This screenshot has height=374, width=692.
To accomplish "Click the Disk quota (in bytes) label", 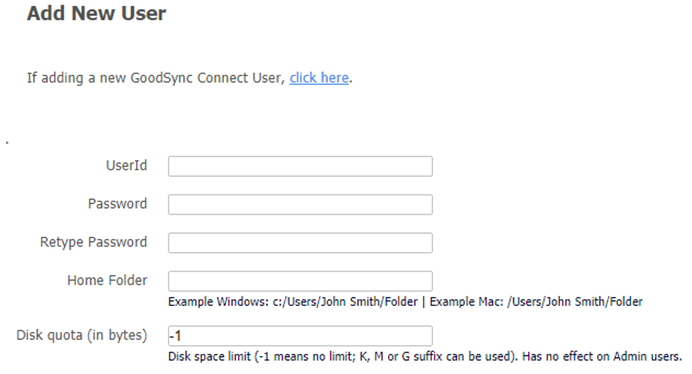I will point(82,335).
